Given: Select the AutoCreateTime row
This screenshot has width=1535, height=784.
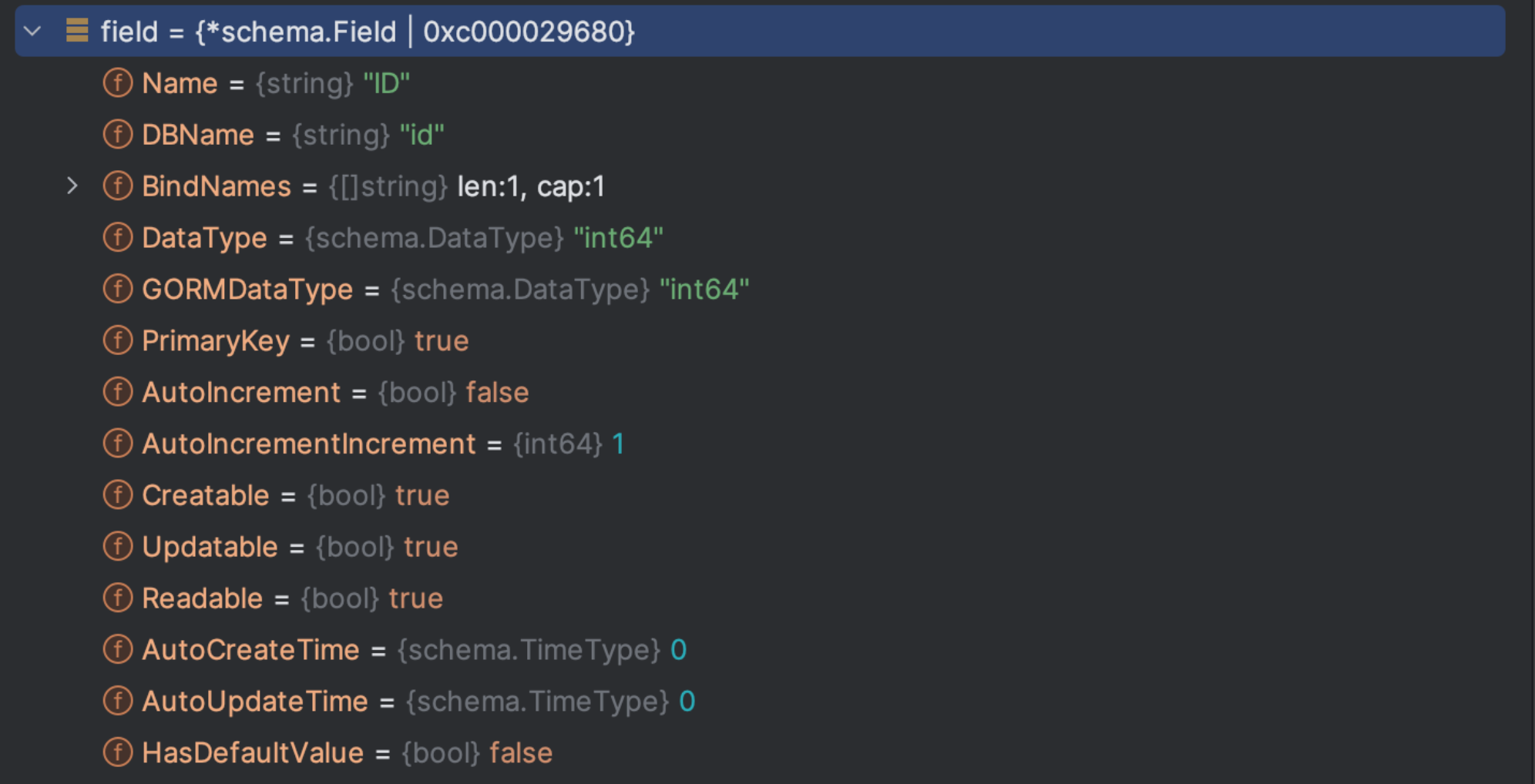Looking at the screenshot, I should (x=414, y=650).
